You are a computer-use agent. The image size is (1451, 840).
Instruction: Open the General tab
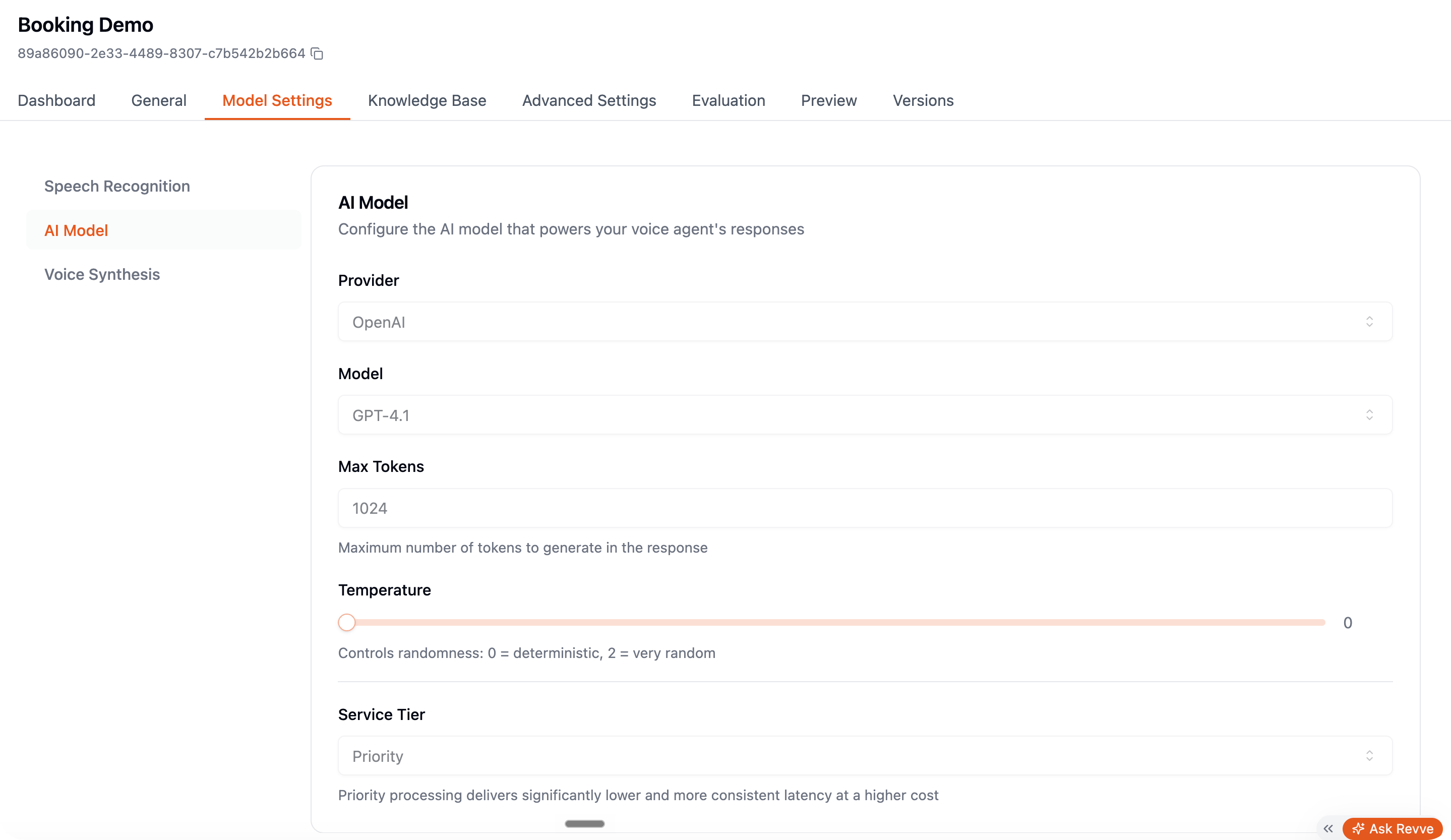point(159,100)
